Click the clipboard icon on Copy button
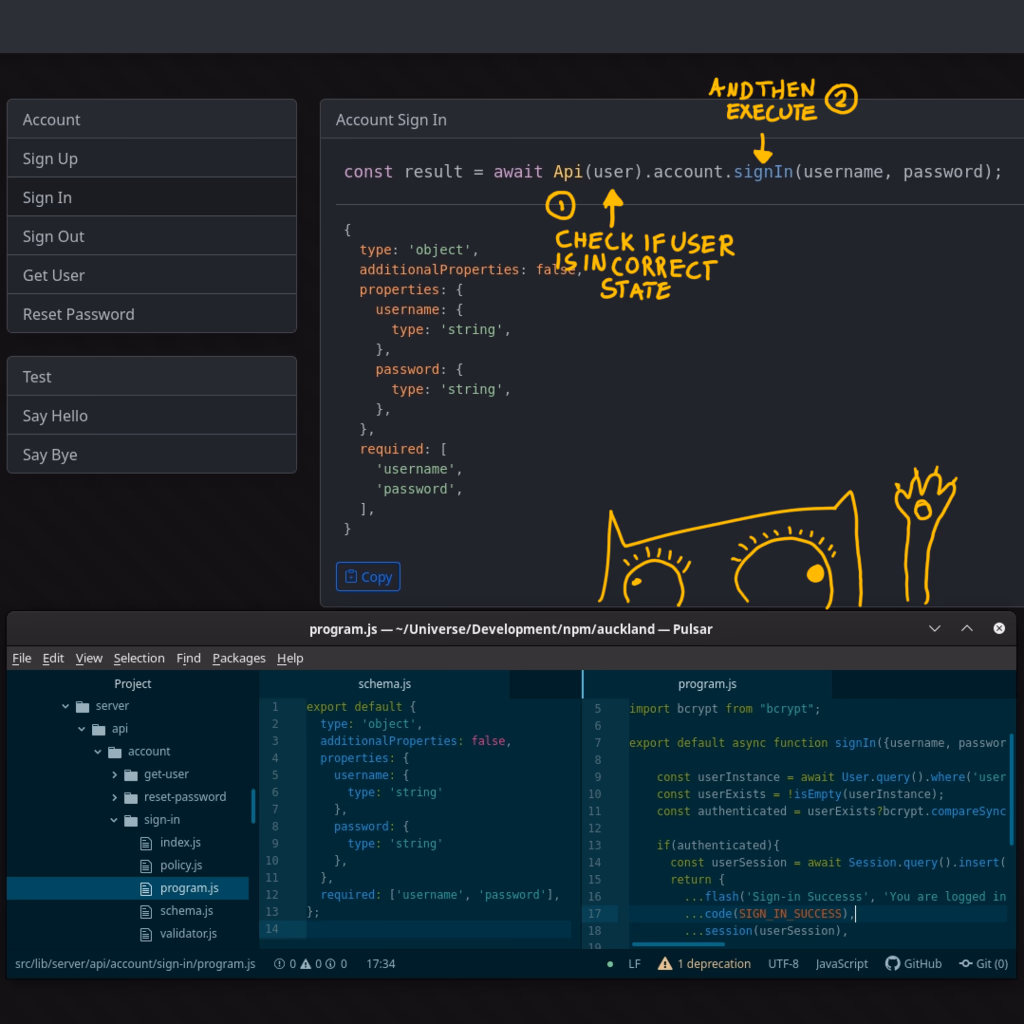Screen dimensions: 1024x1024 pyautogui.click(x=351, y=576)
